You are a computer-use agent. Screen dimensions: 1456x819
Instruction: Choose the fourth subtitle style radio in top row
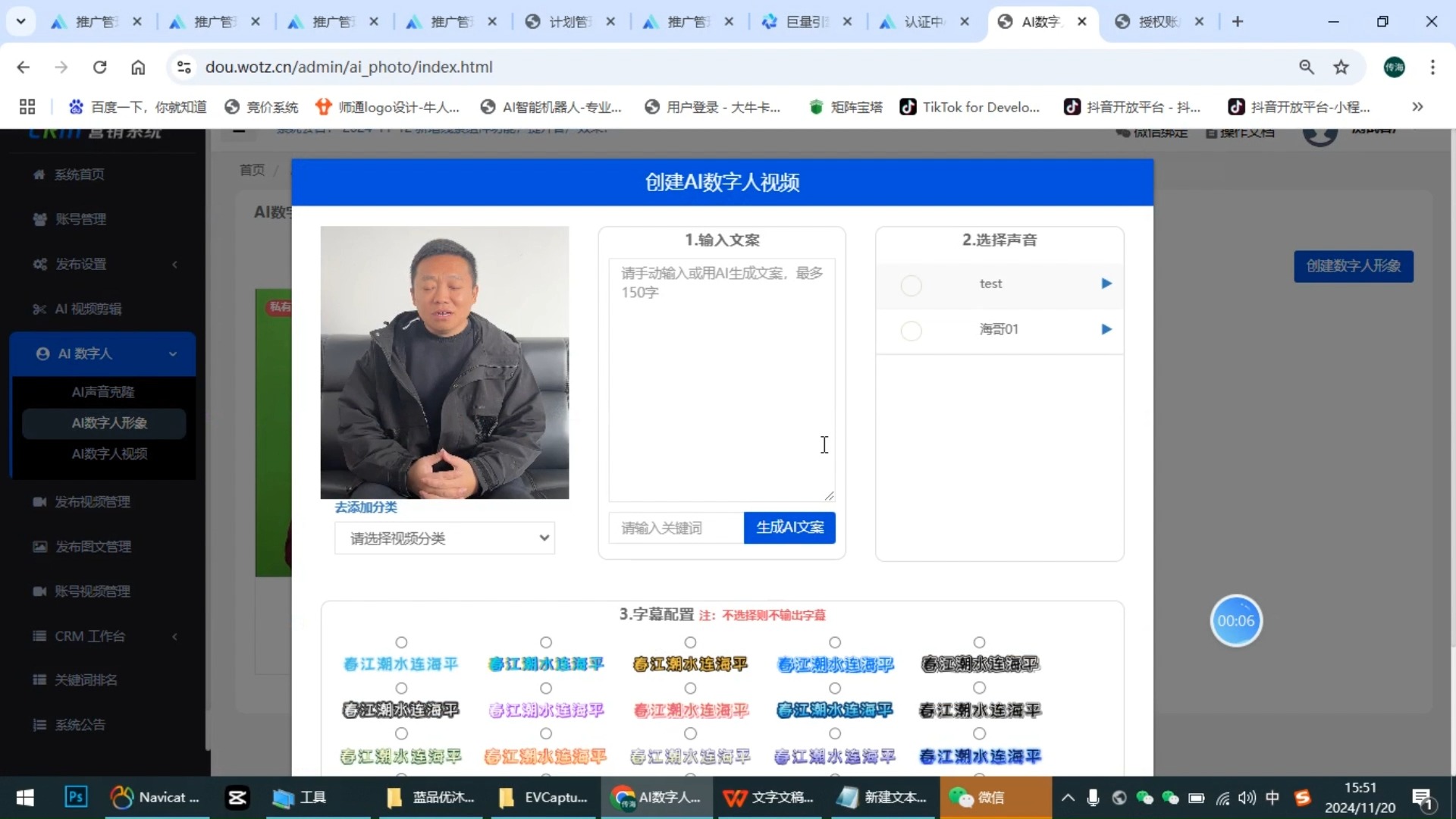(x=835, y=642)
